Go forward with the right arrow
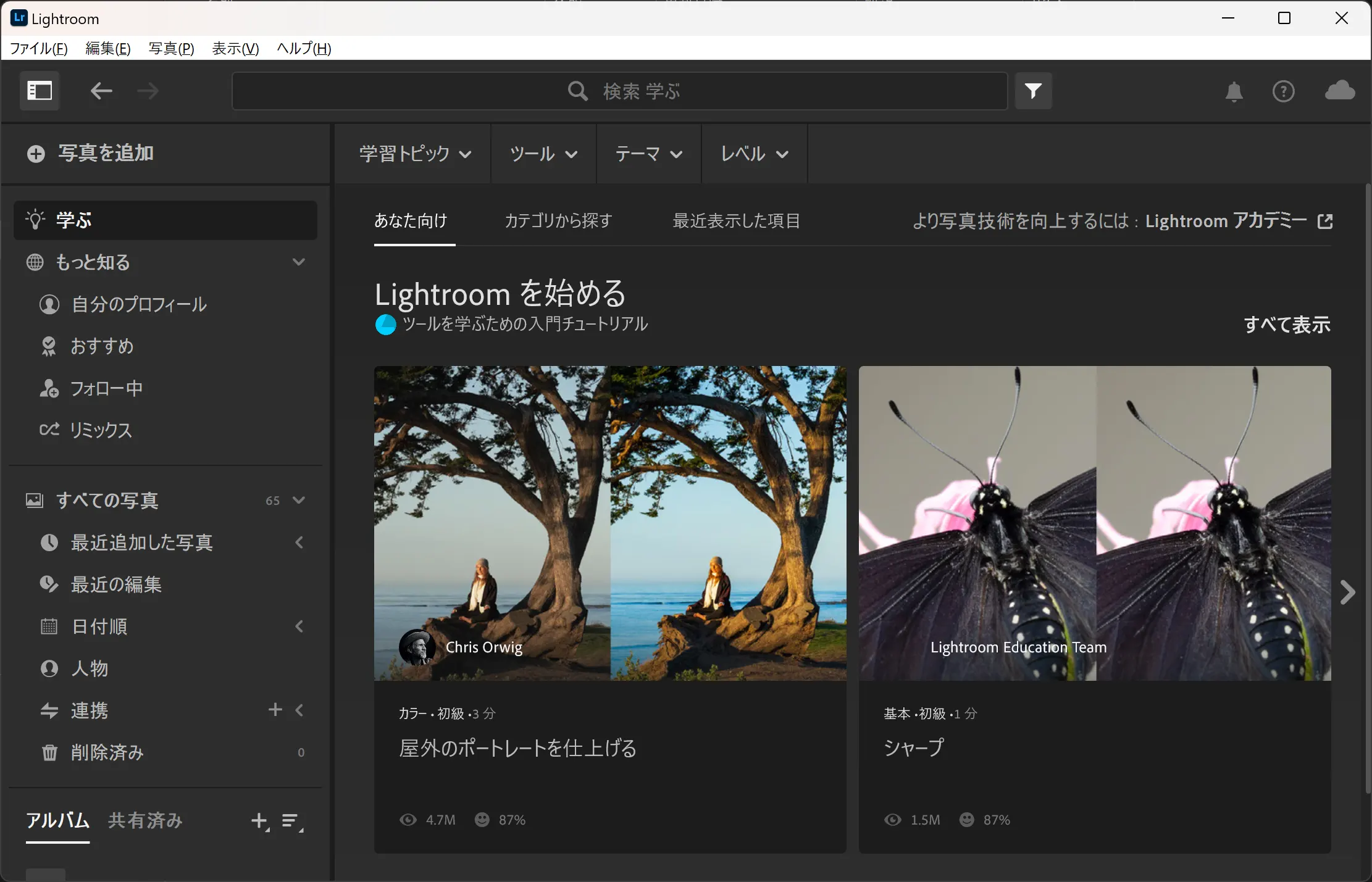Image resolution: width=1372 pixels, height=882 pixels. [x=148, y=91]
